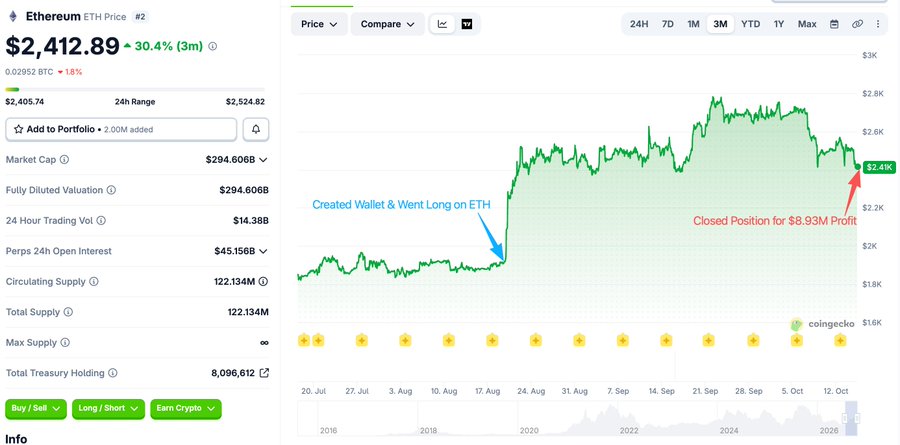Click the news marker above 12. Oct
The width and height of the screenshot is (900, 445).
point(840,340)
